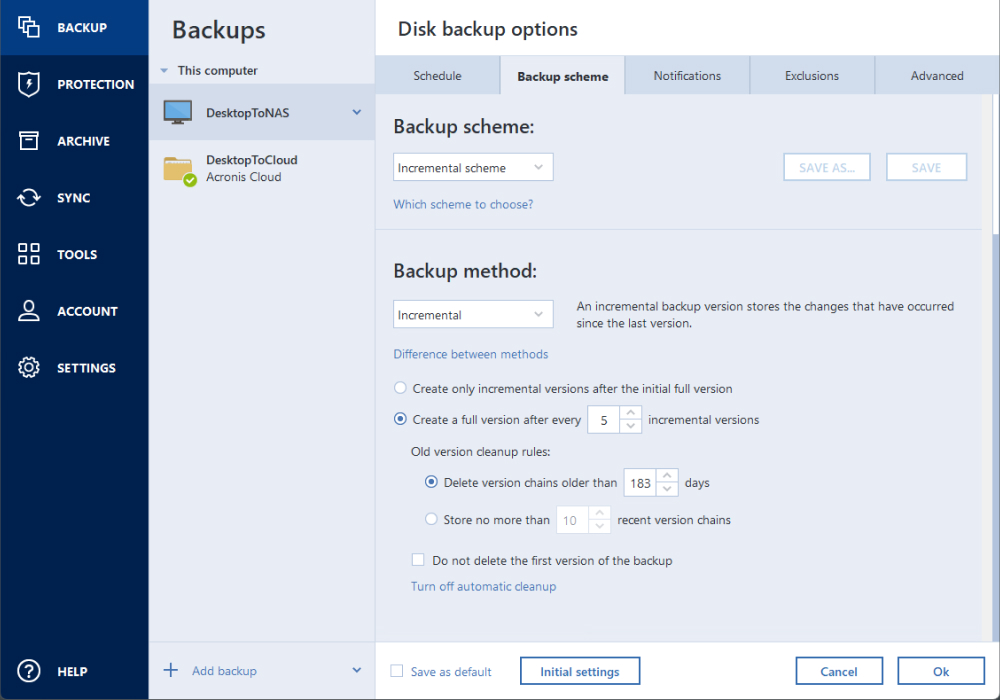
Task: Check the 'Save as default' box
Action: pyautogui.click(x=397, y=671)
